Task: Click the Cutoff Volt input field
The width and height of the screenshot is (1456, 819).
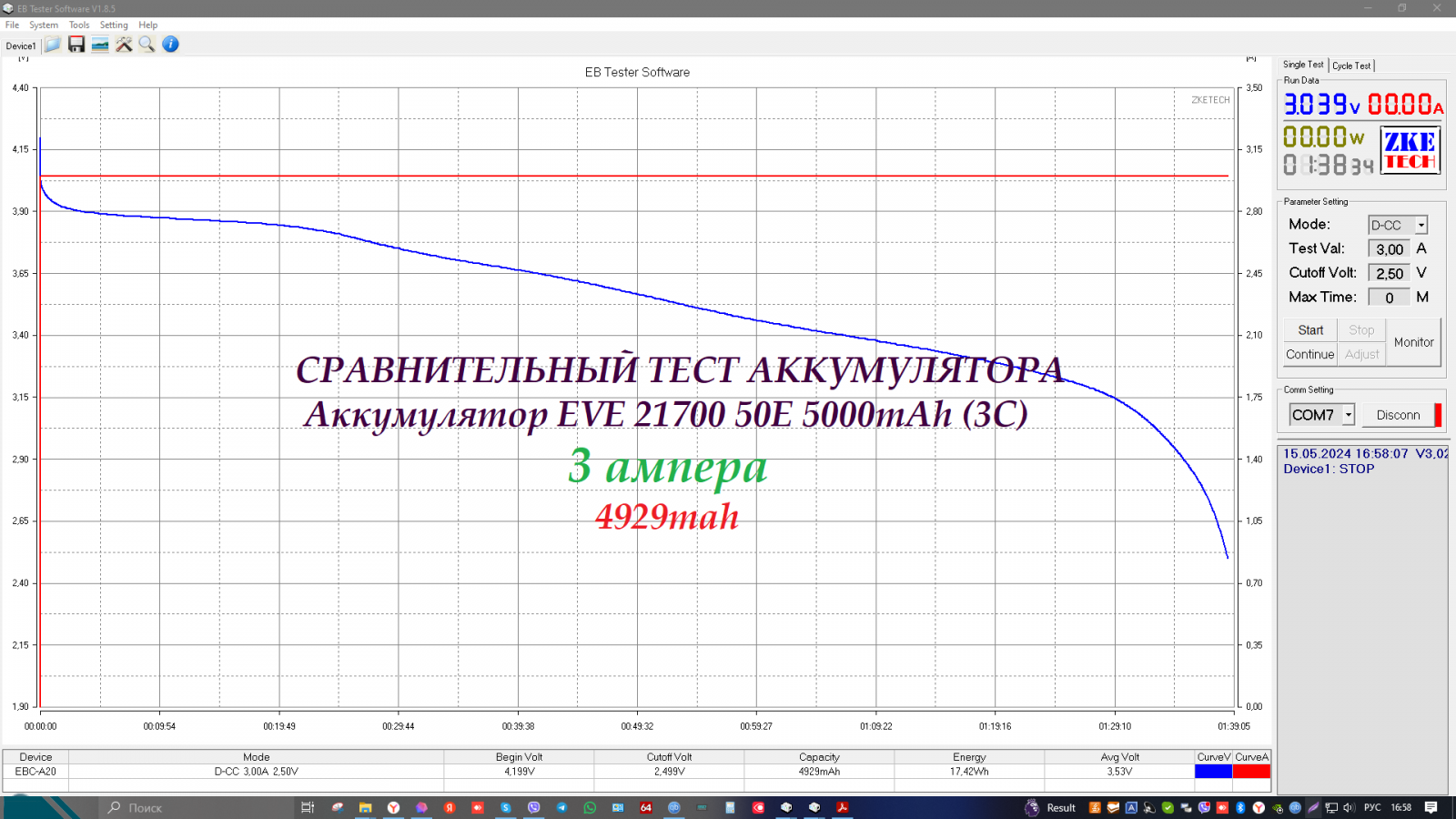Action: pyautogui.click(x=1389, y=273)
